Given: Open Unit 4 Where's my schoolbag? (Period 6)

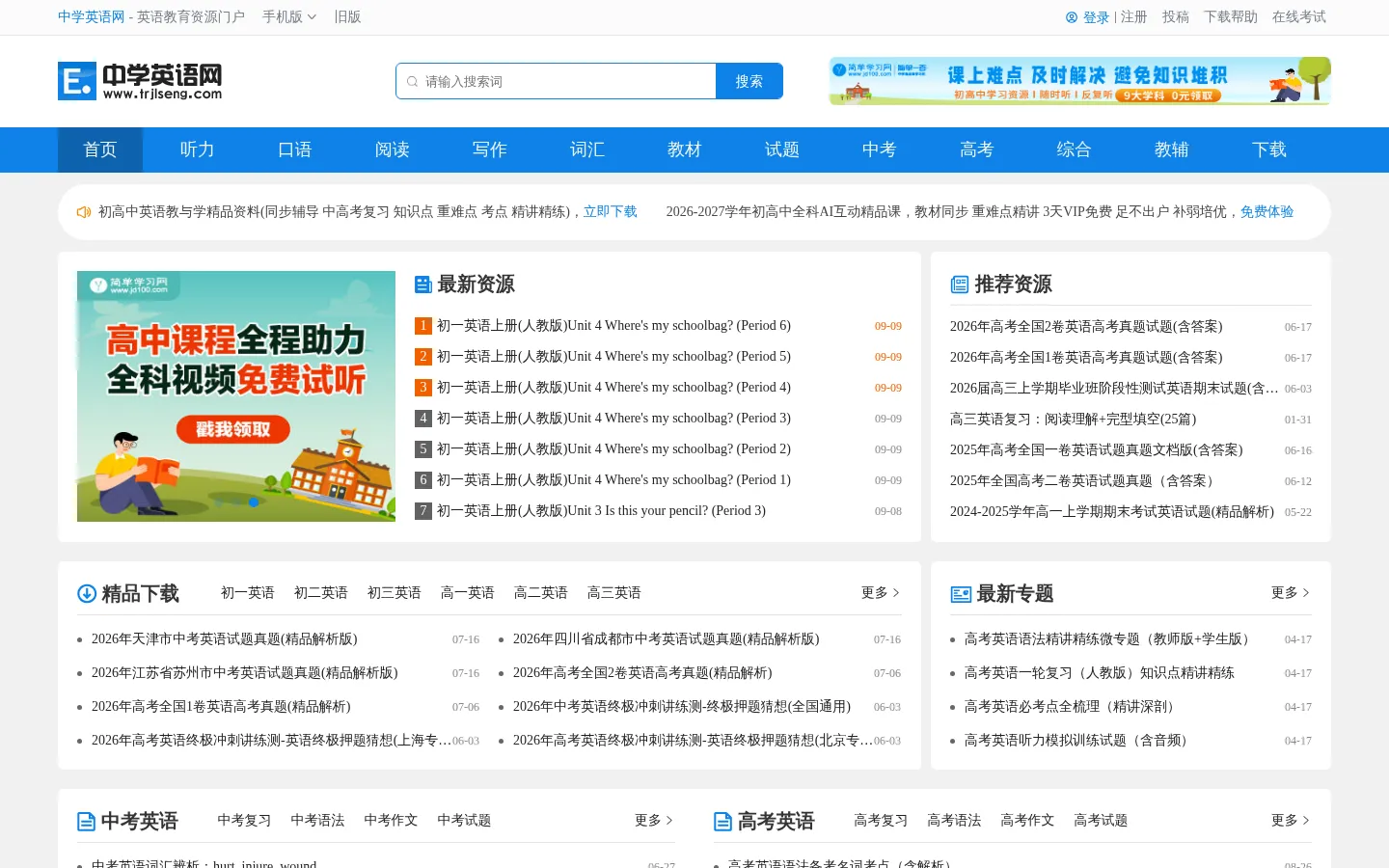Looking at the screenshot, I should (x=613, y=326).
